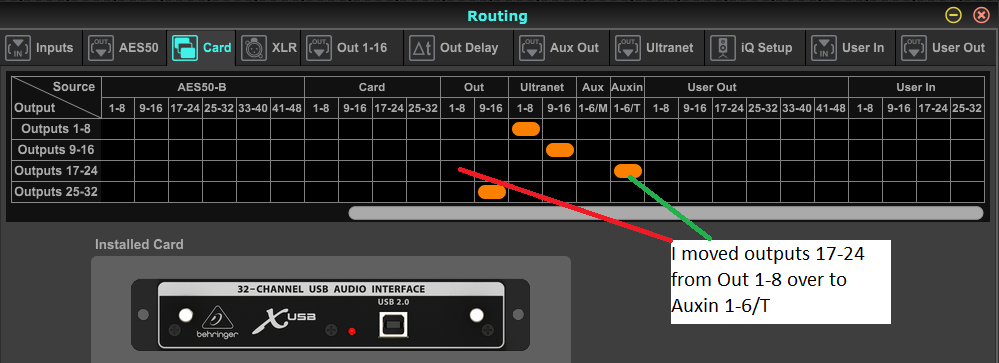This screenshot has height=363, width=999.
Task: Go to the Out 1-16 tab
Action: pyautogui.click(x=352, y=48)
